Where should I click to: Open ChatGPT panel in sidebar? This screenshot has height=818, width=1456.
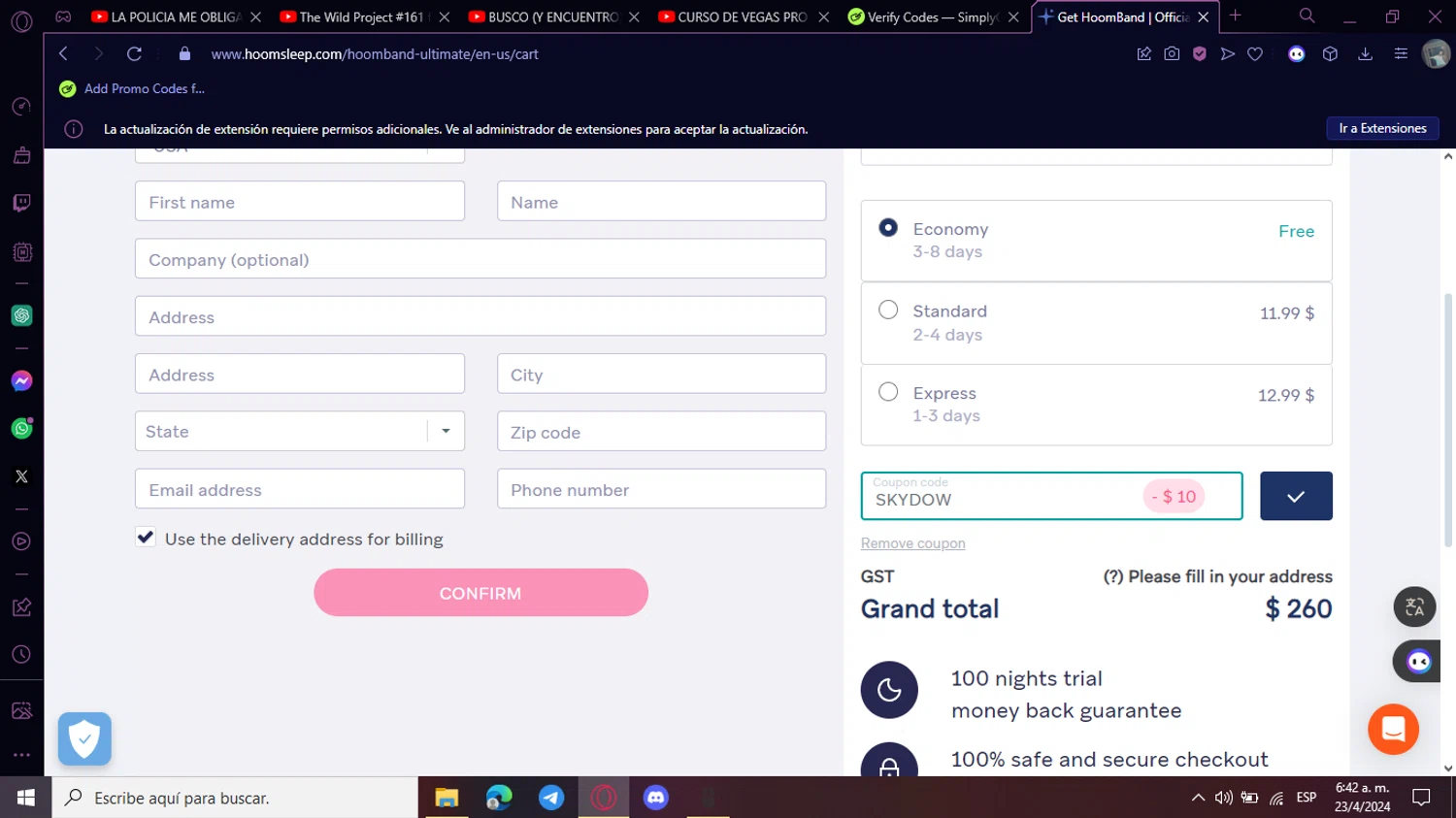click(x=21, y=315)
